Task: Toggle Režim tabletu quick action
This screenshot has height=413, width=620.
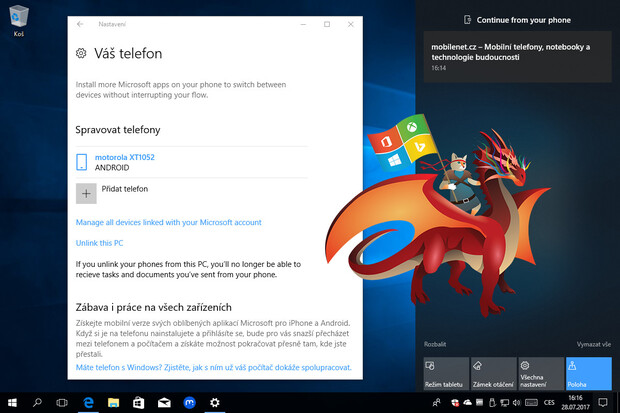Action: tap(446, 373)
